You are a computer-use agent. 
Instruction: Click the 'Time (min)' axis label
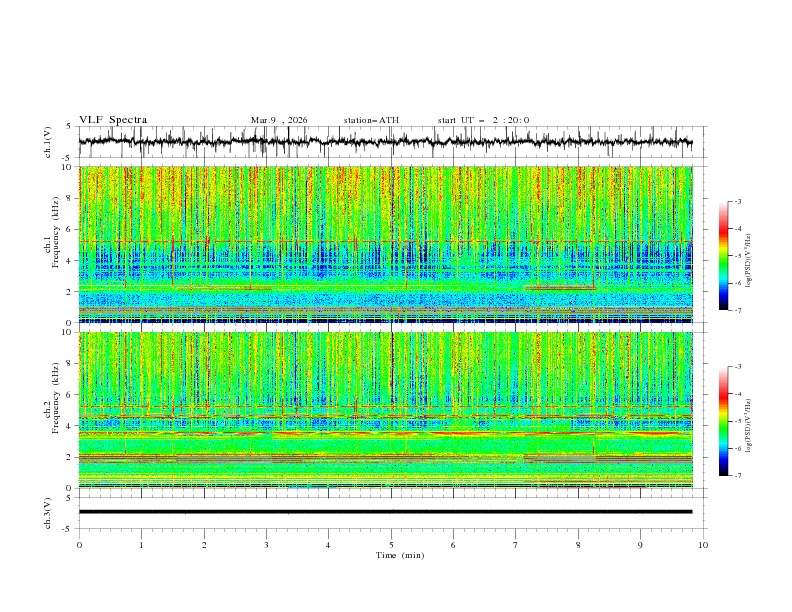pyautogui.click(x=400, y=555)
